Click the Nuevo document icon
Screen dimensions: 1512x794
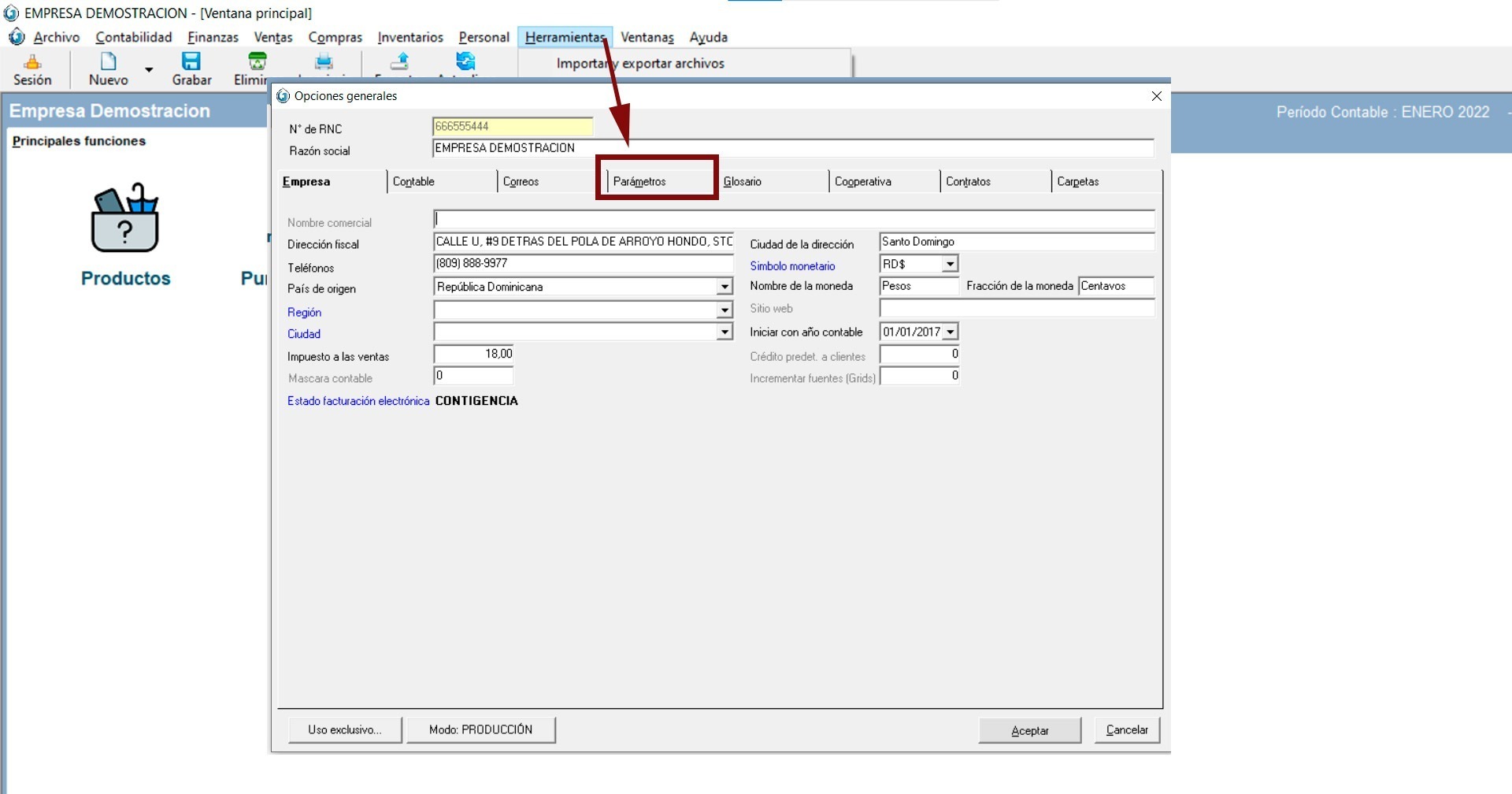[x=108, y=62]
